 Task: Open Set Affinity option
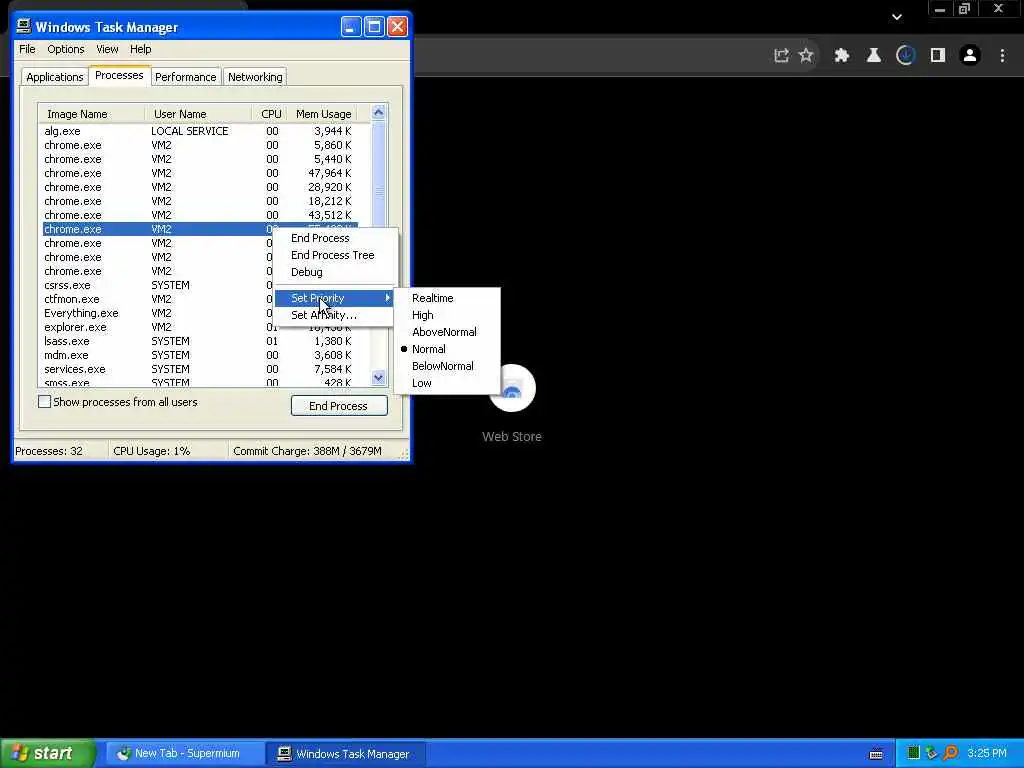pyautogui.click(x=334, y=315)
